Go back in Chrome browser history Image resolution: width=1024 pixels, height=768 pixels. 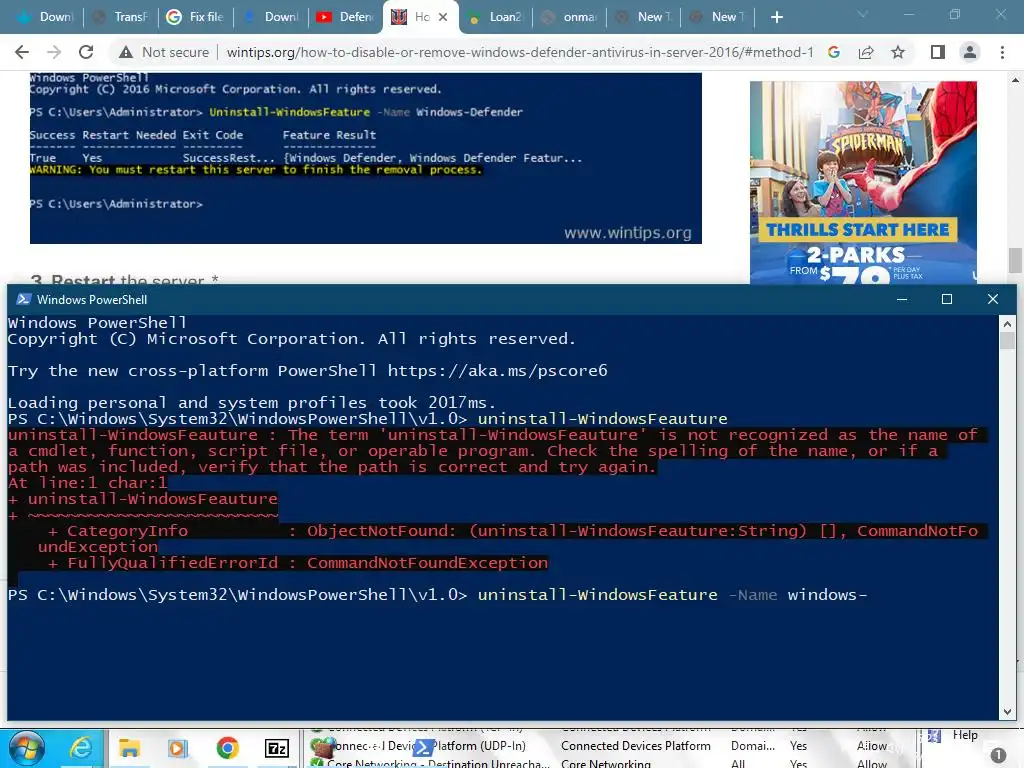(22, 52)
